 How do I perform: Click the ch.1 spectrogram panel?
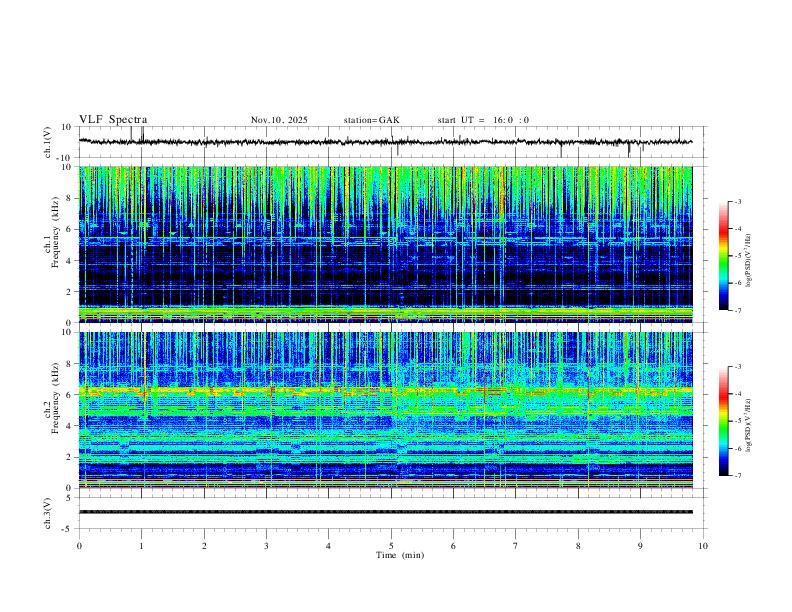click(x=386, y=244)
